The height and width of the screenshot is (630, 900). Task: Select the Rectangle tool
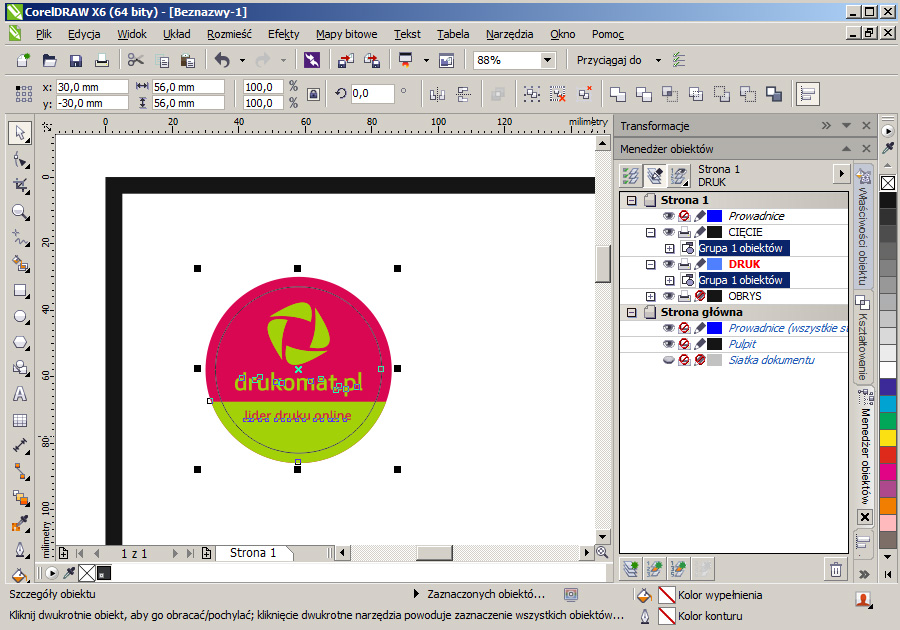[20, 291]
